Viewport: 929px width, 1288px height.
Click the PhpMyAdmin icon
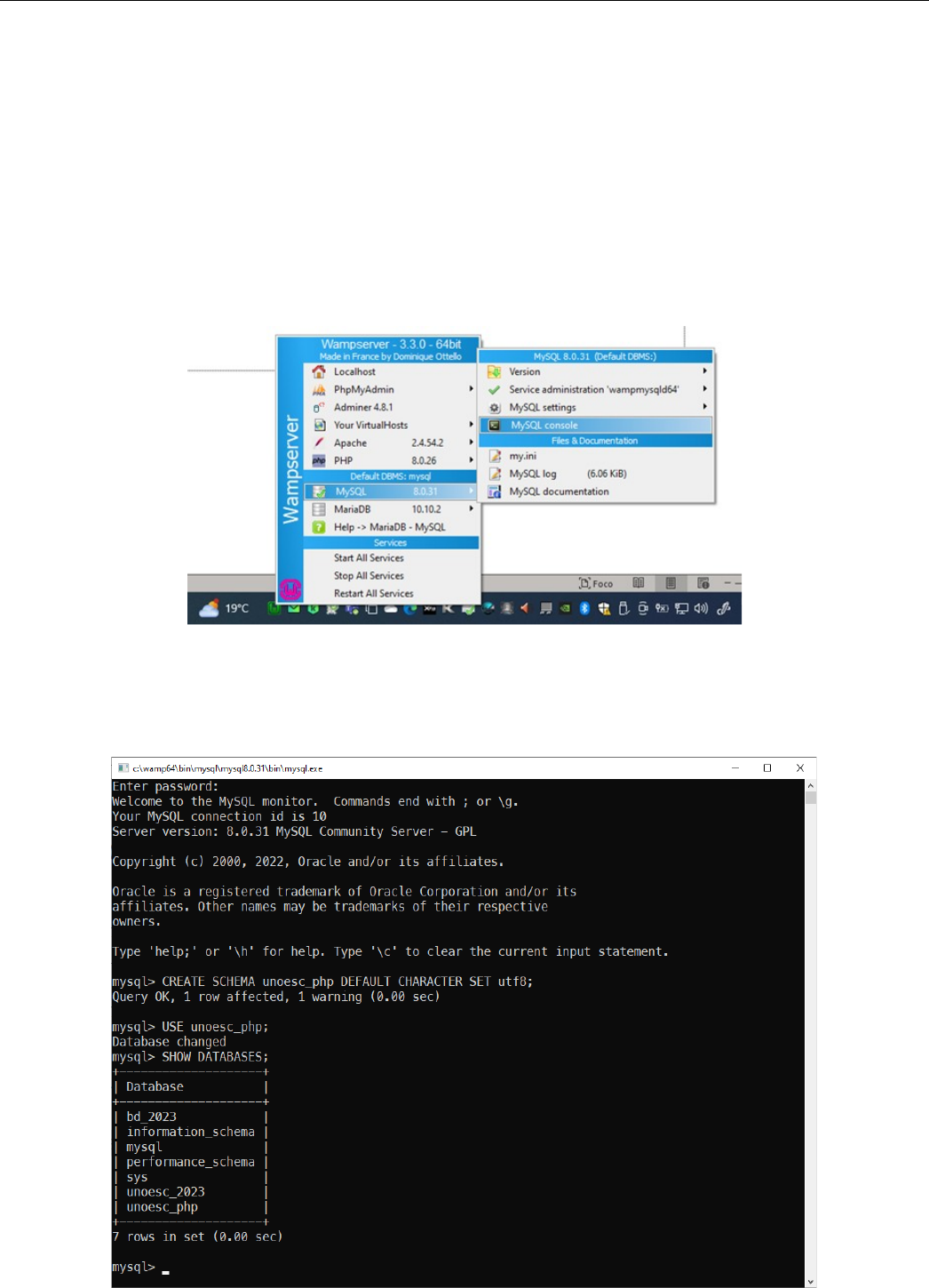point(319,390)
